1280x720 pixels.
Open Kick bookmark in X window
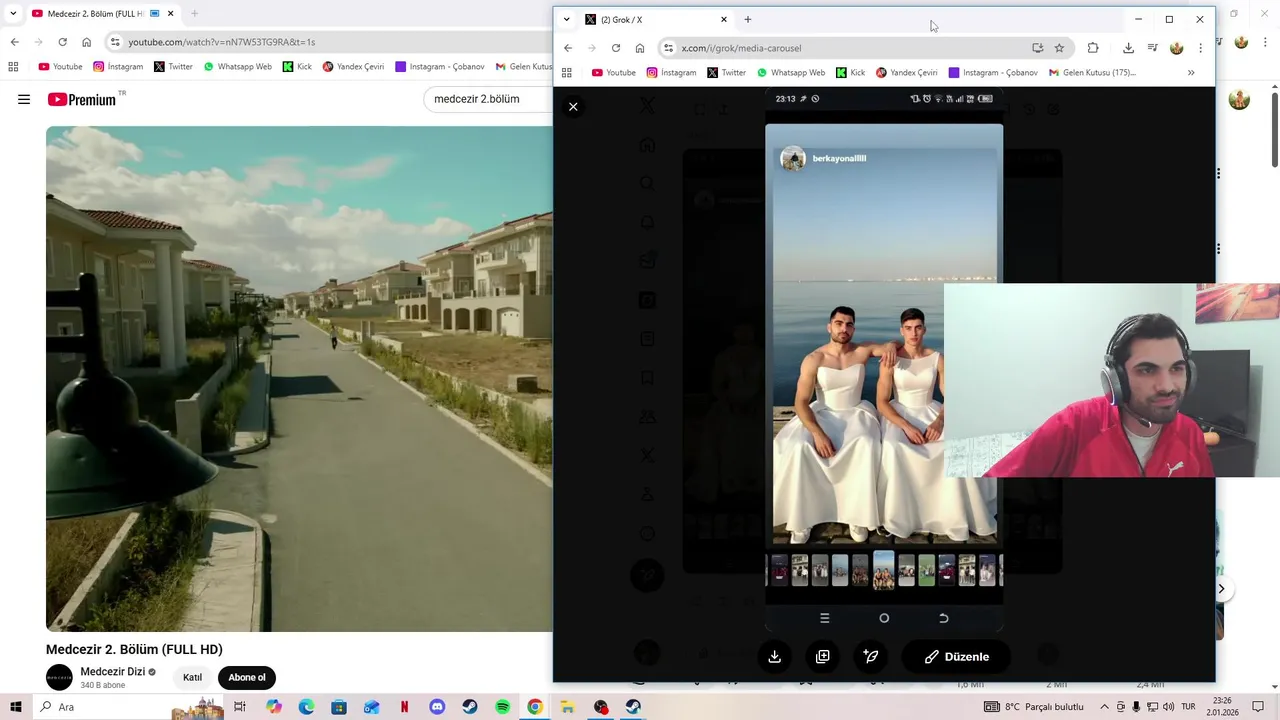tap(850, 73)
